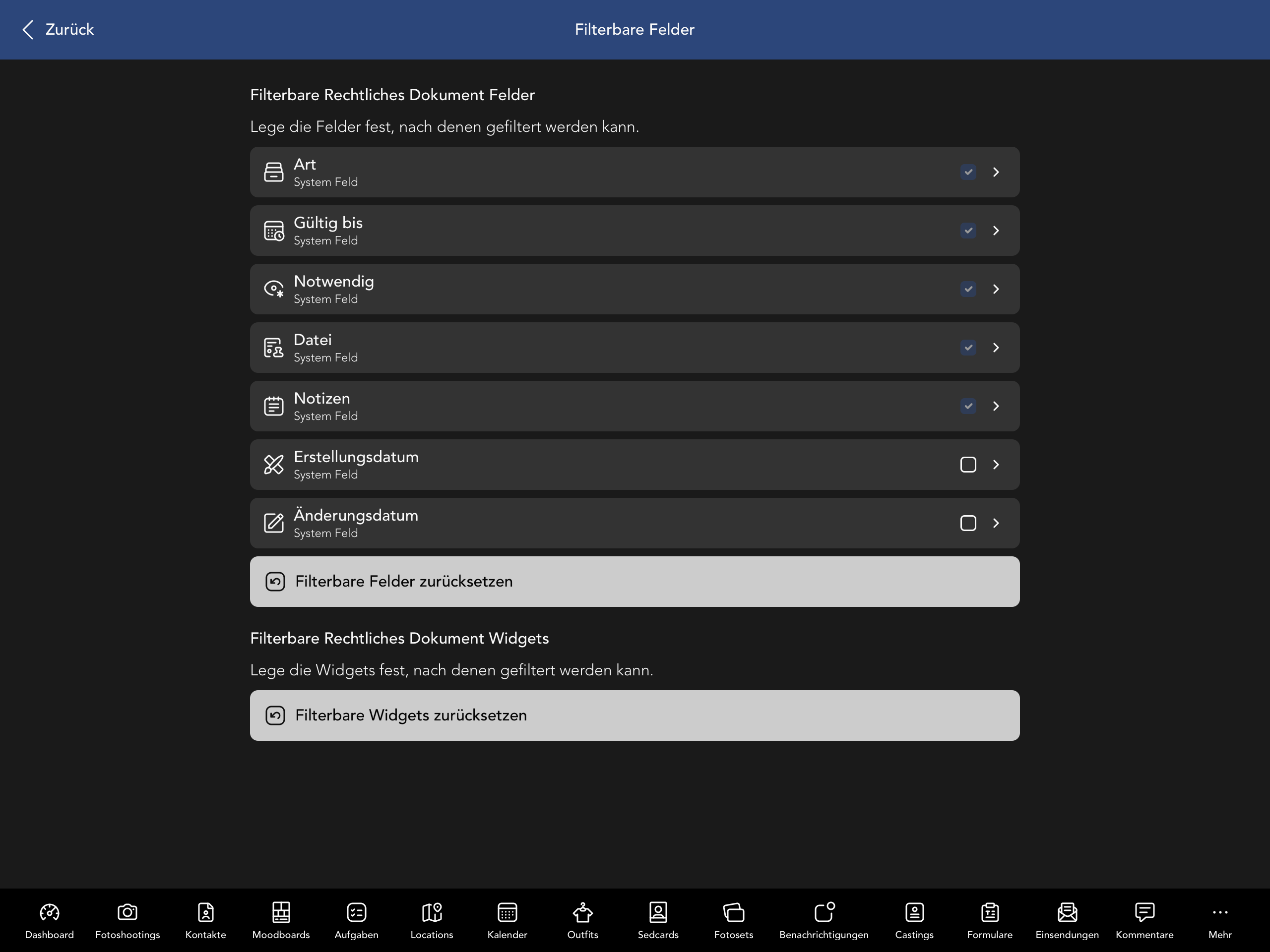This screenshot has height=952, width=1270.
Task: Expand the Änderungsdatum field row
Action: tap(996, 523)
